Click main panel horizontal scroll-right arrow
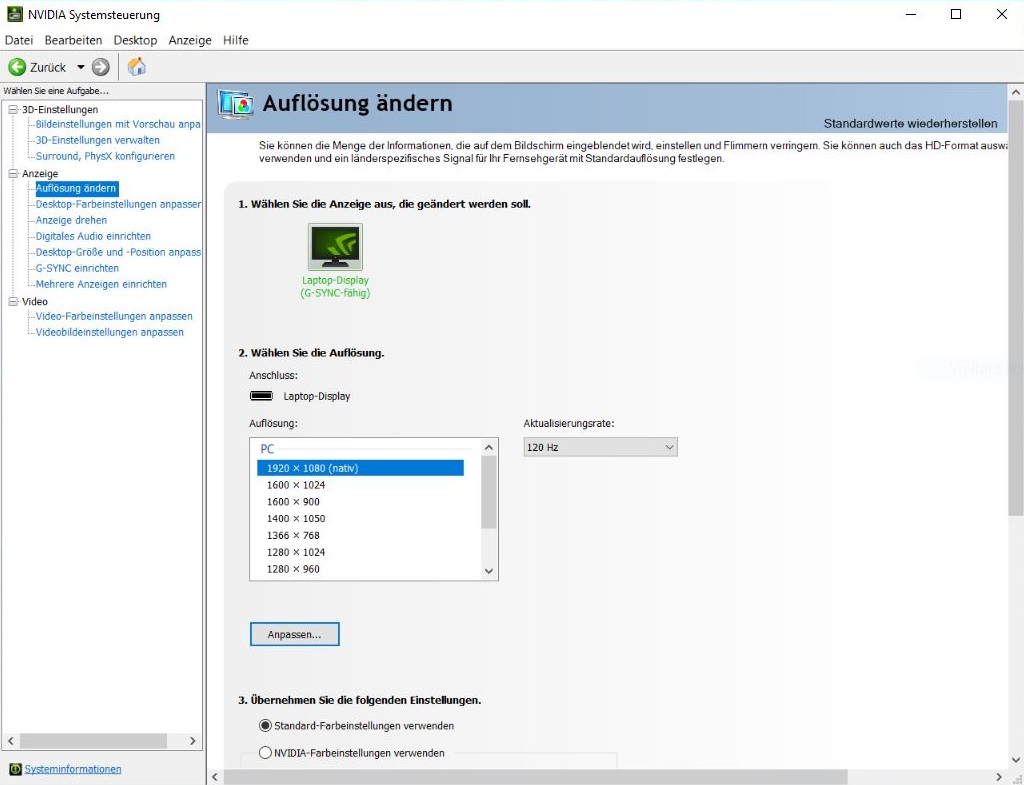Screen dimensions: 1024x785 pyautogui.click(x=999, y=777)
